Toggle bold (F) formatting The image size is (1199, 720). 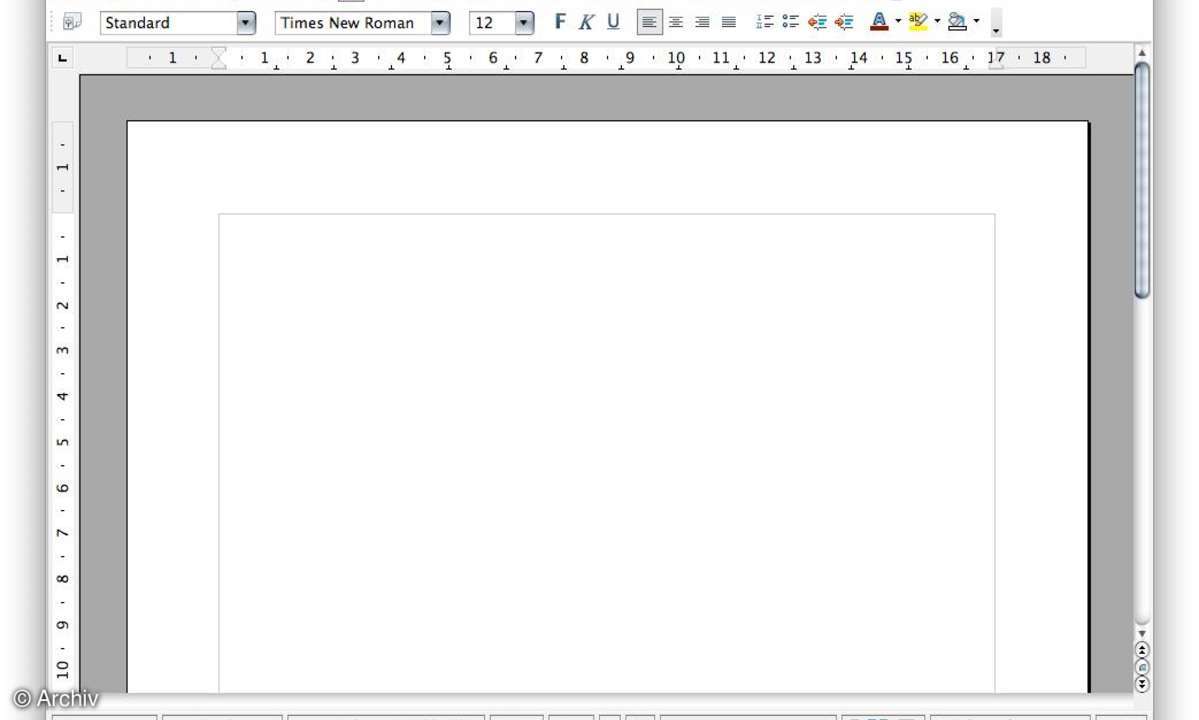tap(560, 22)
